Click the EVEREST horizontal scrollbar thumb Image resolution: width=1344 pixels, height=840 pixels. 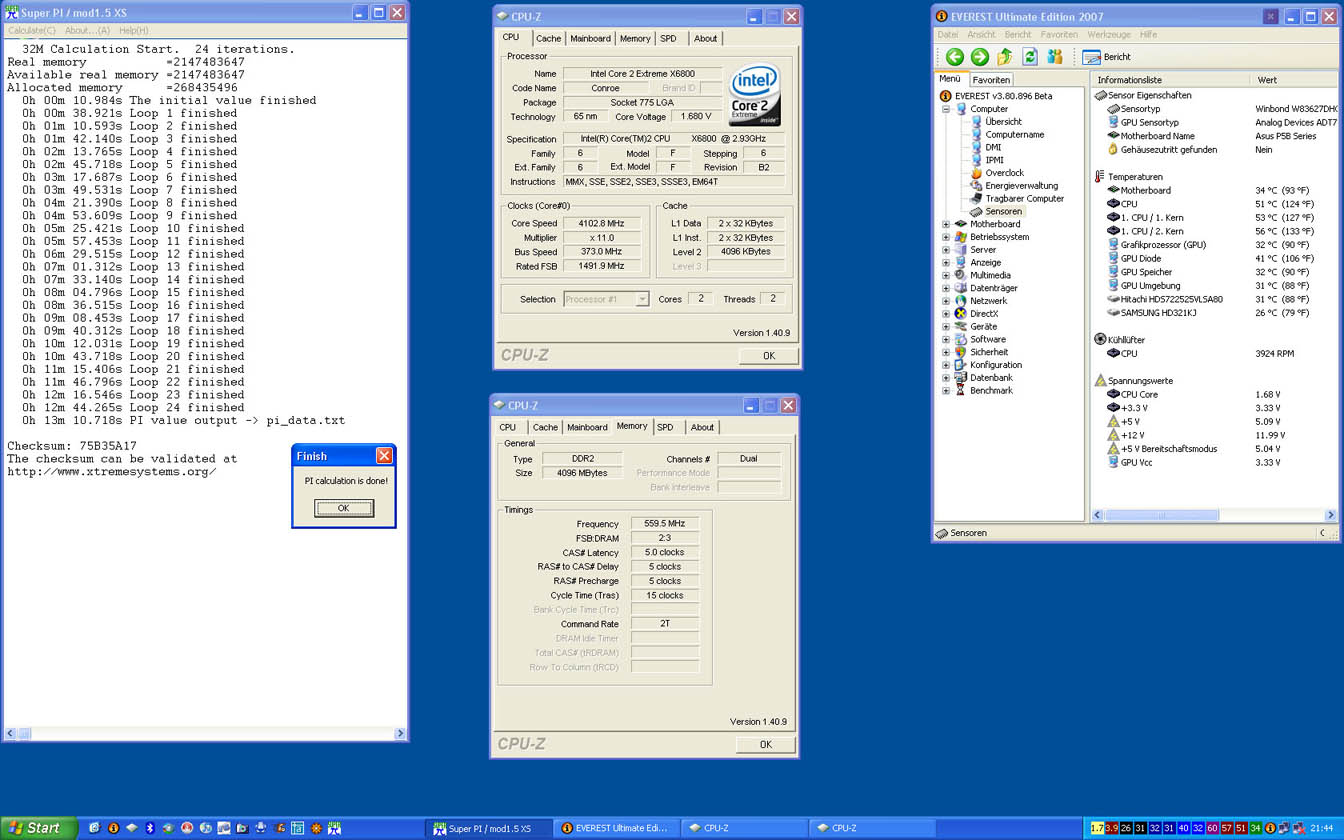(1161, 516)
